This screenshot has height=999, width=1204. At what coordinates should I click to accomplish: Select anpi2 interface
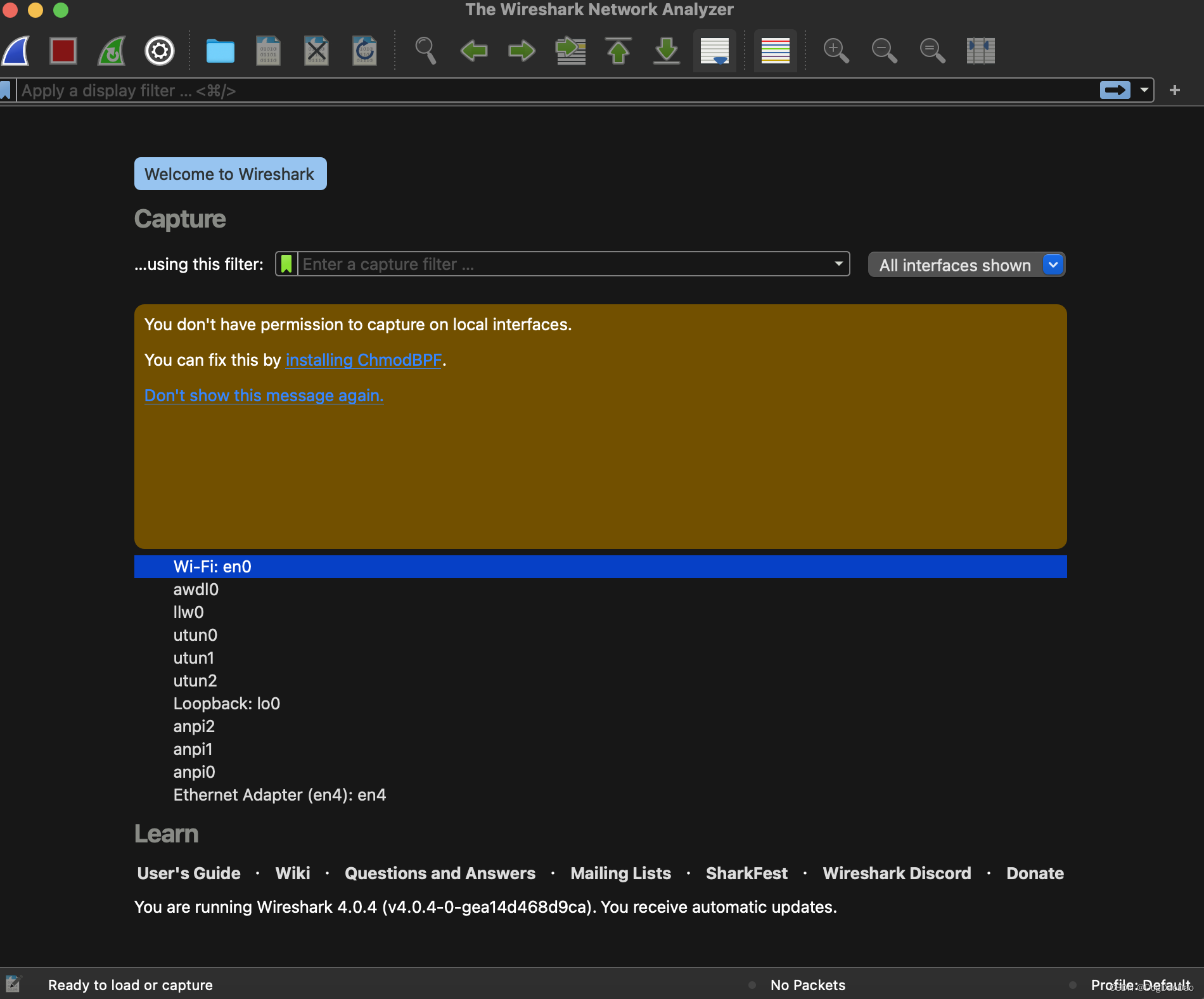[x=601, y=726]
